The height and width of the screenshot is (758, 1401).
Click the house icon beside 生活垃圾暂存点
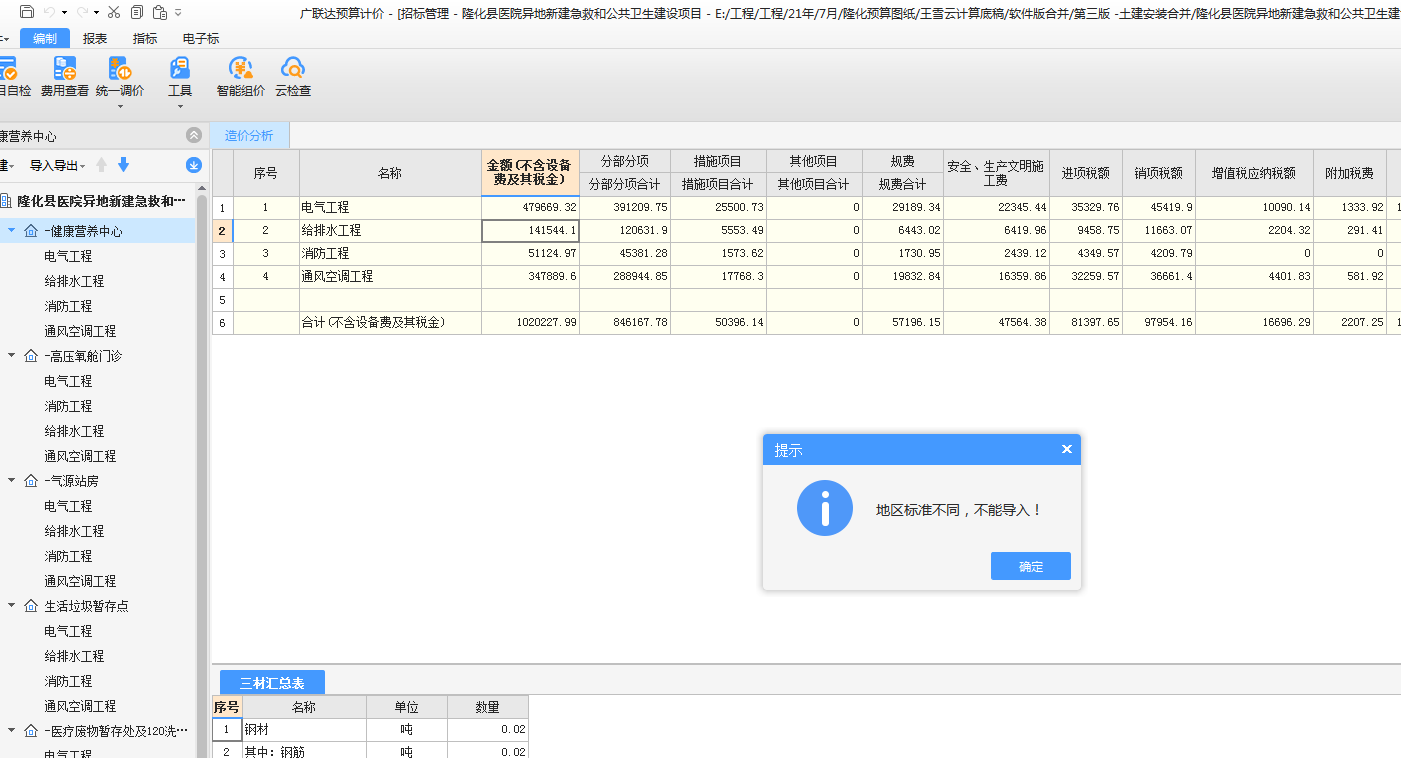click(30, 606)
